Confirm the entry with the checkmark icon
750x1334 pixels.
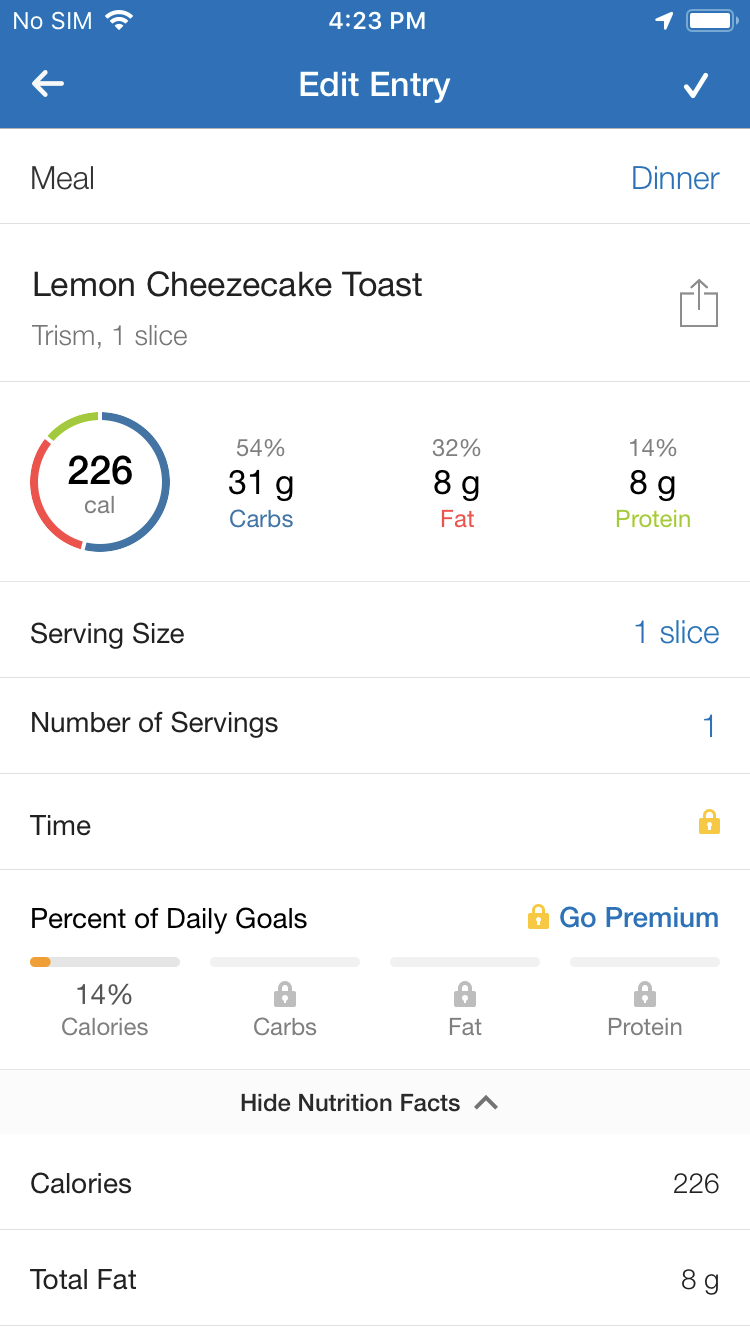pyautogui.click(x=696, y=85)
